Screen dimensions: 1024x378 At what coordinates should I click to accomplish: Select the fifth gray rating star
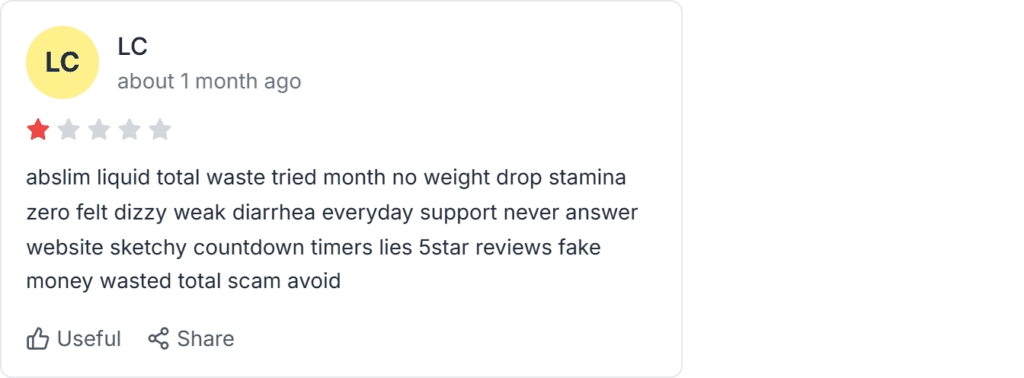click(159, 130)
